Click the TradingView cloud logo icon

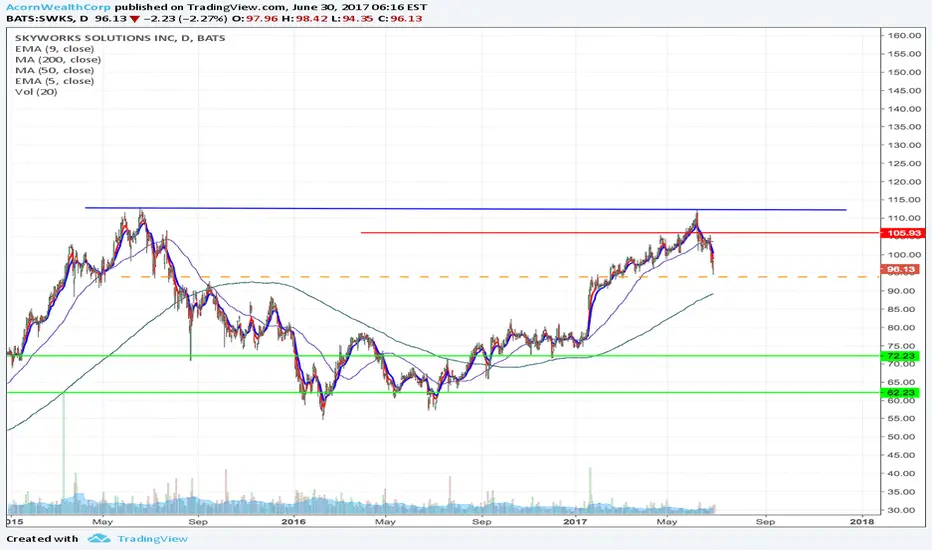point(99,538)
